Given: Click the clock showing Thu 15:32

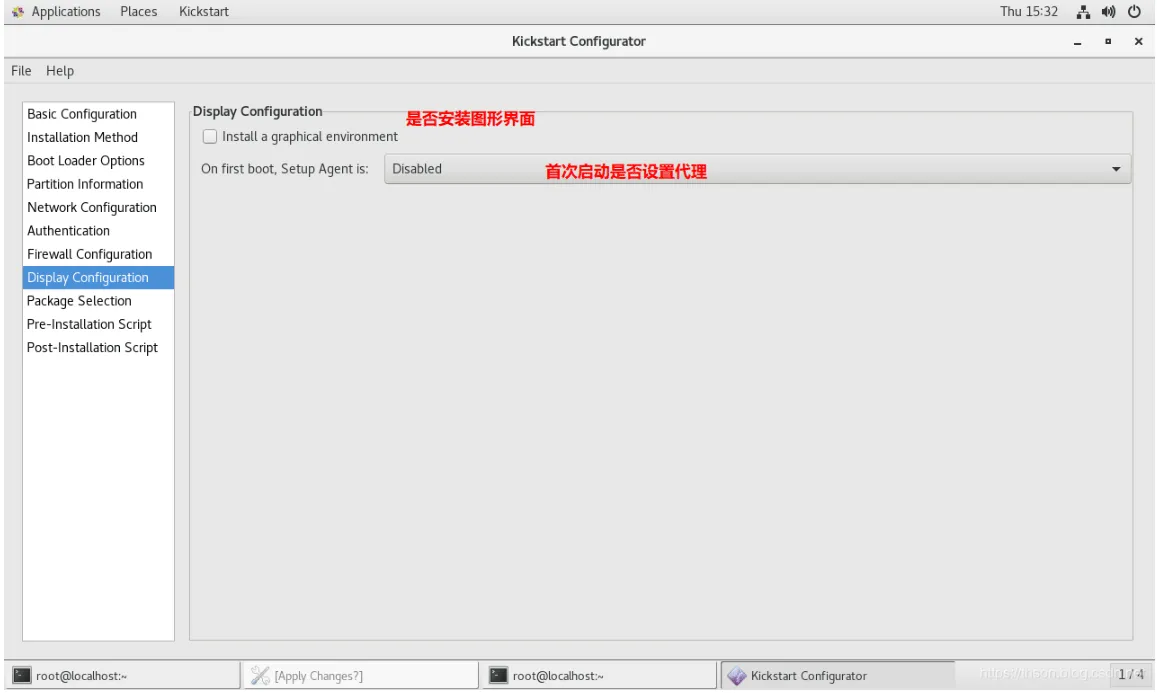Looking at the screenshot, I should pyautogui.click(x=1029, y=12).
